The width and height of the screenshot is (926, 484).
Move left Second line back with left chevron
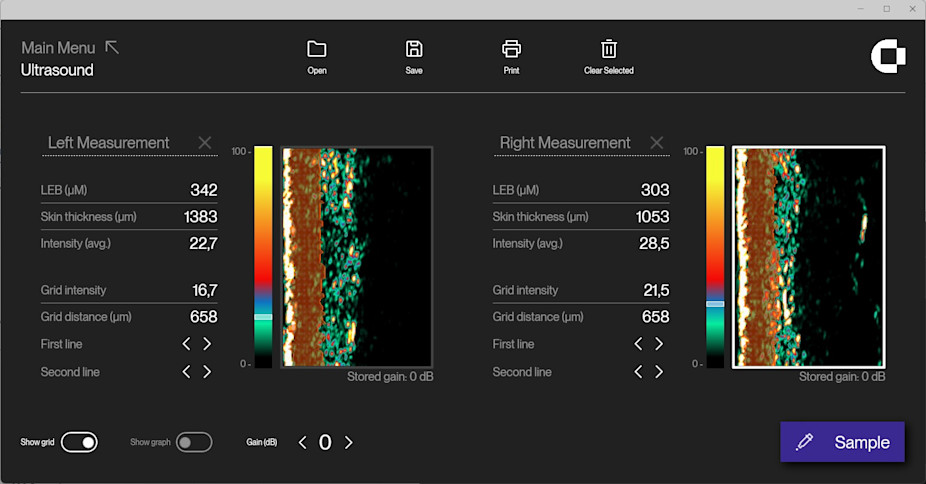tap(186, 372)
